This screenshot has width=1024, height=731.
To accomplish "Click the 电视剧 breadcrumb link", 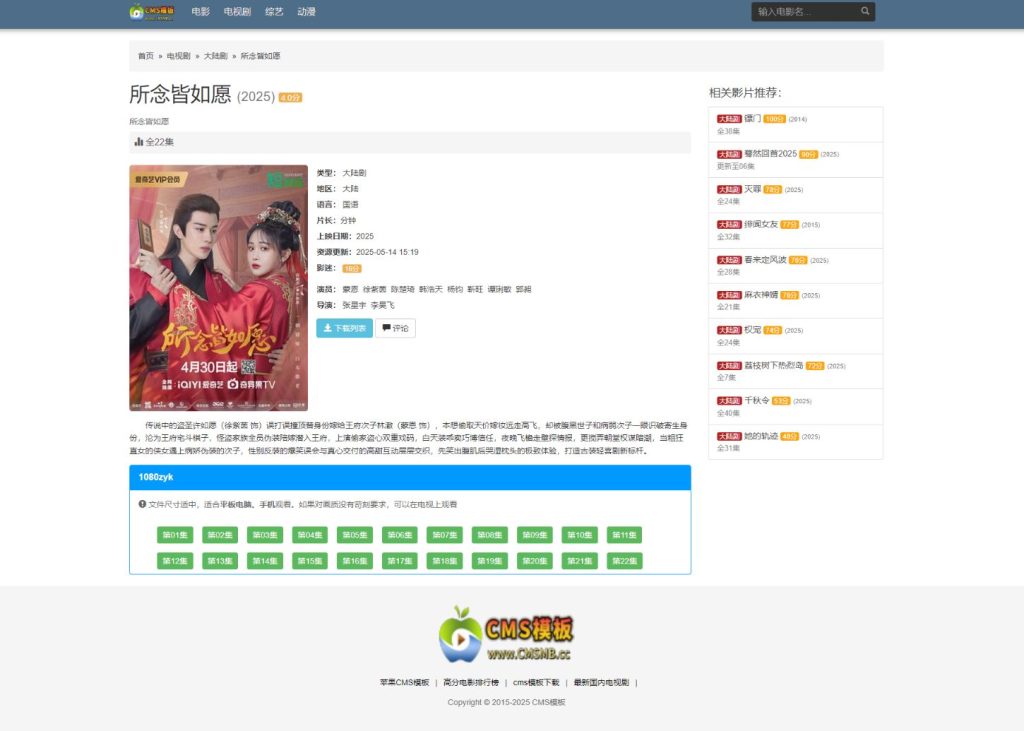I will pos(178,56).
